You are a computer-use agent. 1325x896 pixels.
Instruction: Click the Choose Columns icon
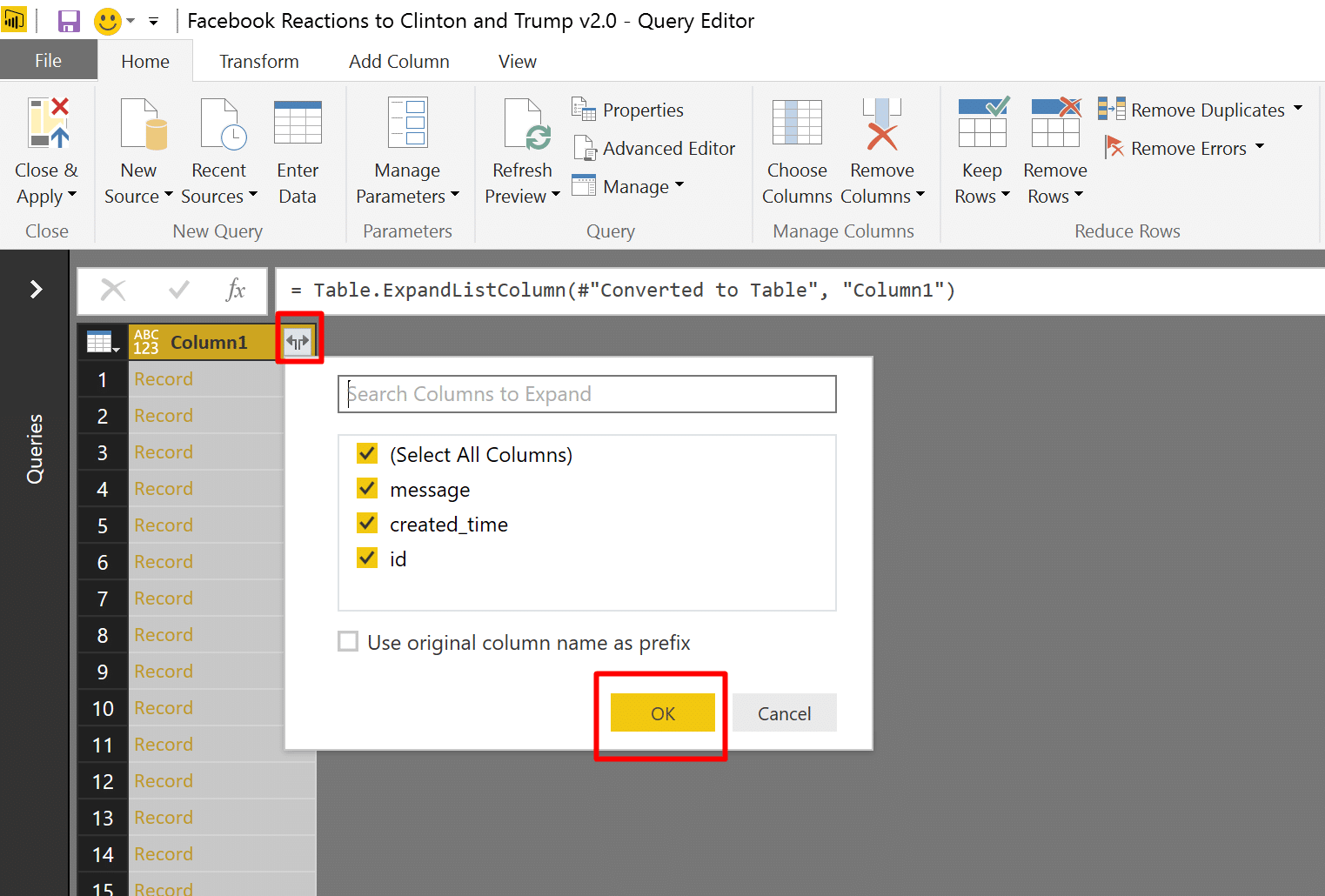797,122
